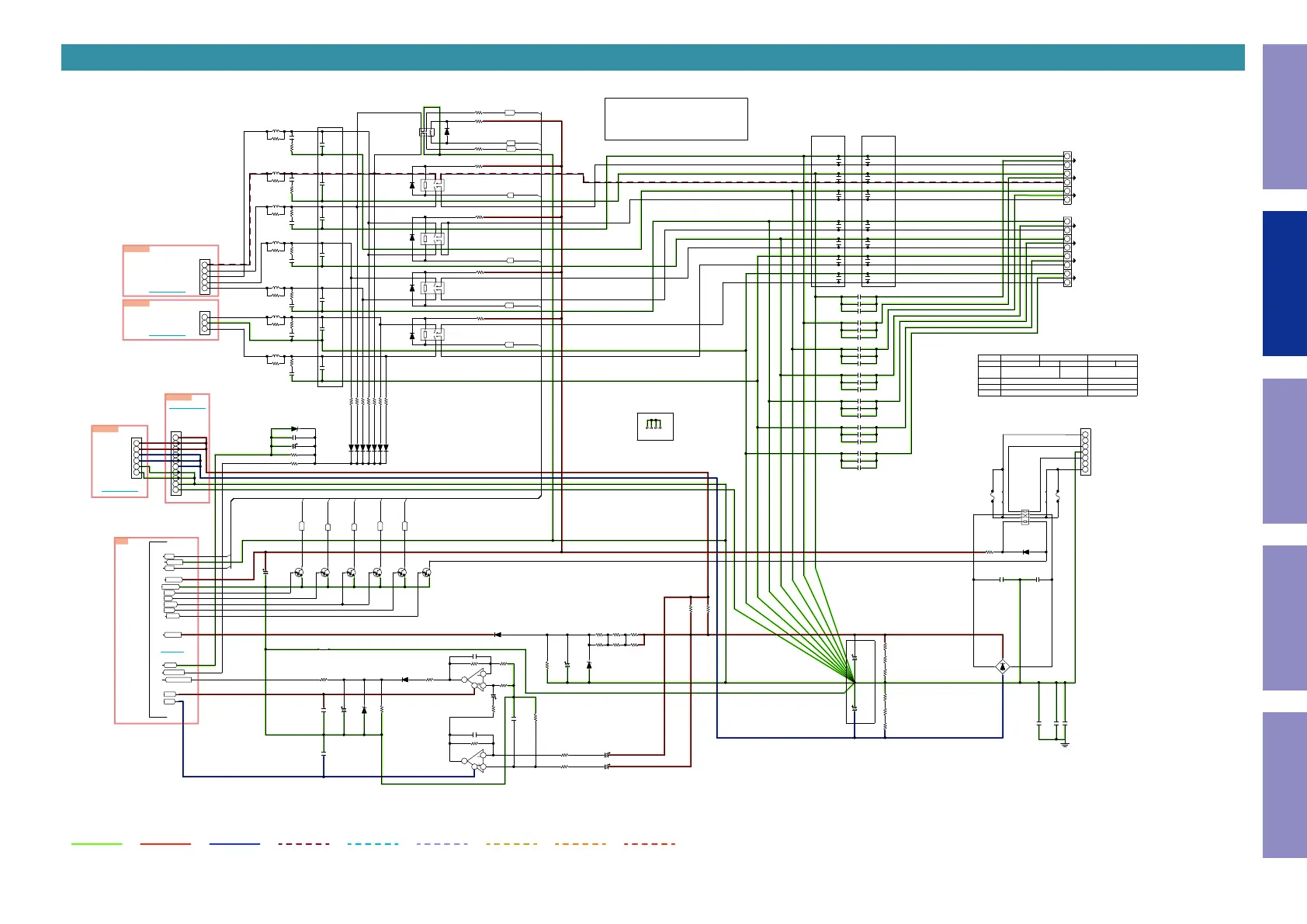Click the small table right of schematic
Screen dimensions: 1307x924
(x=1058, y=375)
